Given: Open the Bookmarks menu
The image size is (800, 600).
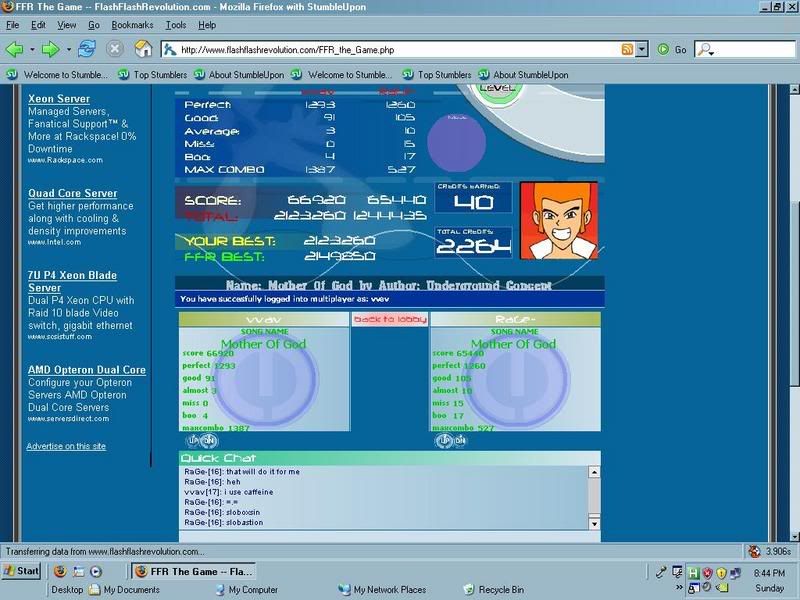Looking at the screenshot, I should click(132, 24).
